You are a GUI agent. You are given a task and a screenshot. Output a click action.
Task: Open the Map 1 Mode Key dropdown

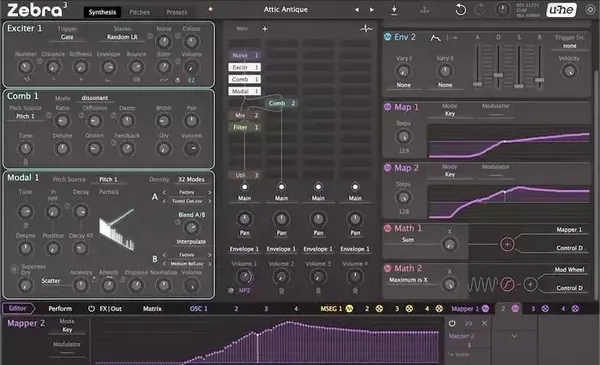450,114
